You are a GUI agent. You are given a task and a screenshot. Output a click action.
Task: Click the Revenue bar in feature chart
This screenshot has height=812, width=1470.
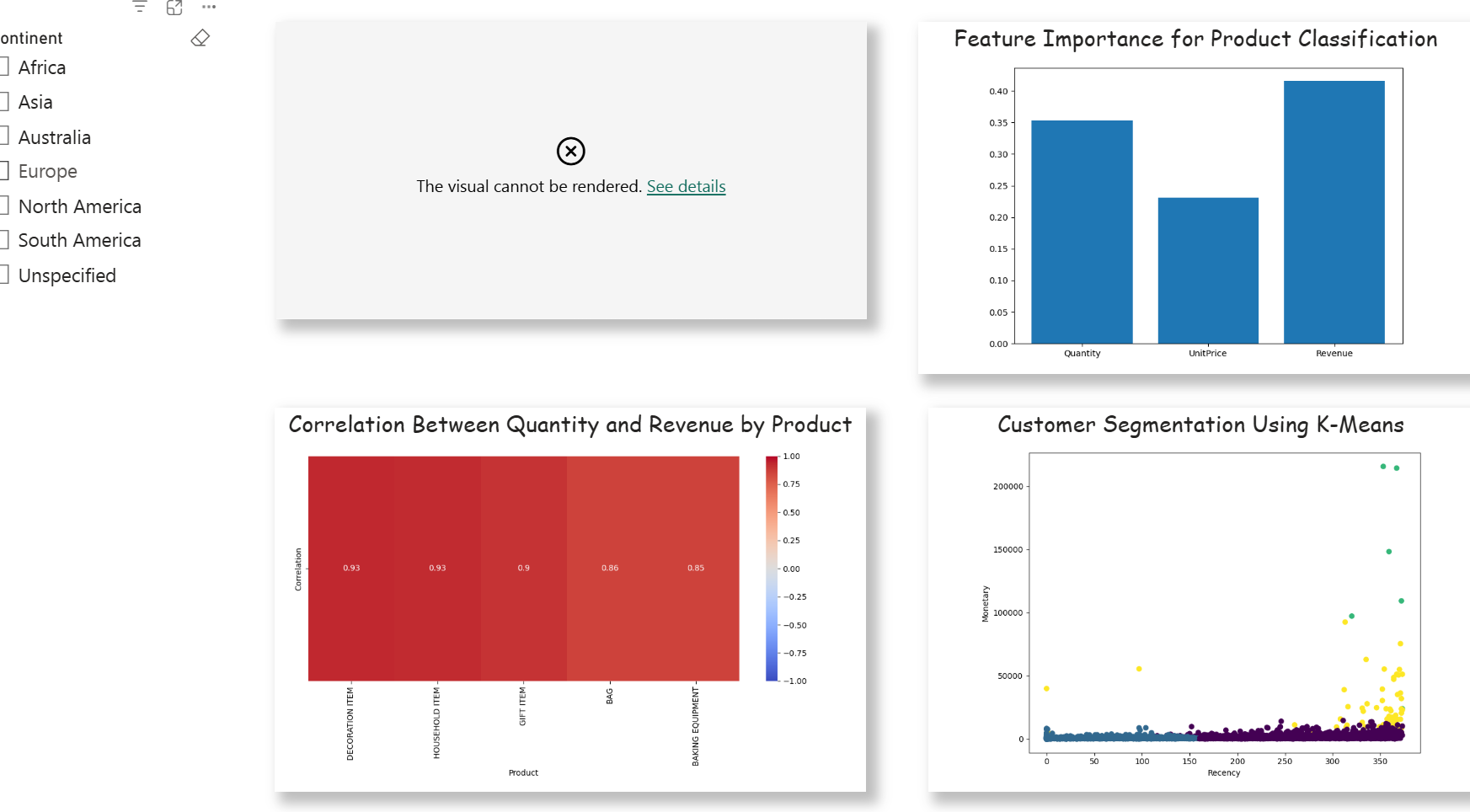[1334, 212]
